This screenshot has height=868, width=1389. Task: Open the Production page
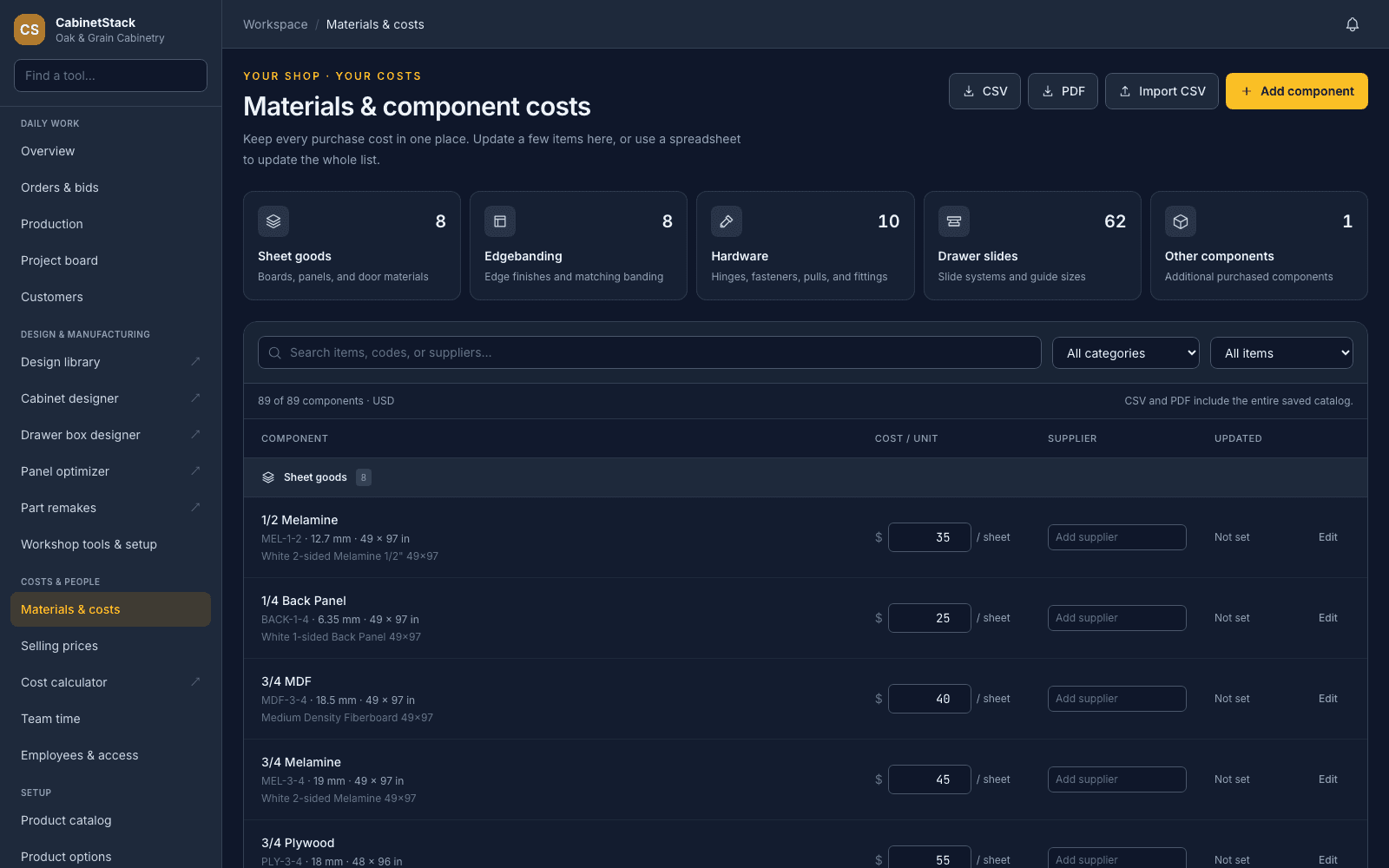tap(110, 224)
